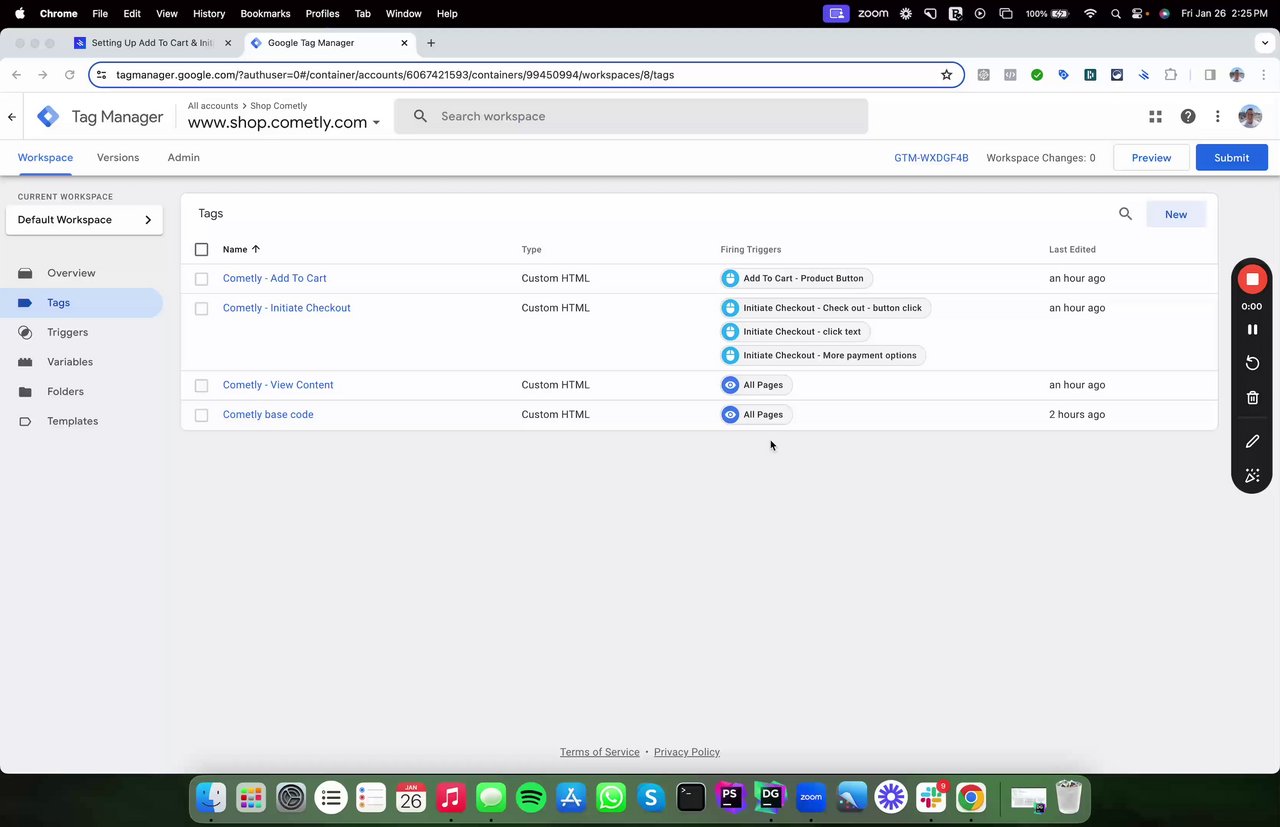Click the back arrow beside Tag Manager logo

[12, 117]
